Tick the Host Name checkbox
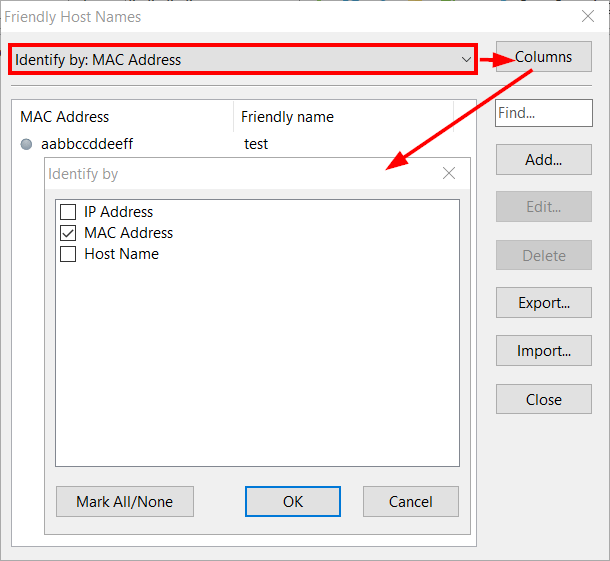Image resolution: width=610 pixels, height=561 pixels. click(x=68, y=254)
